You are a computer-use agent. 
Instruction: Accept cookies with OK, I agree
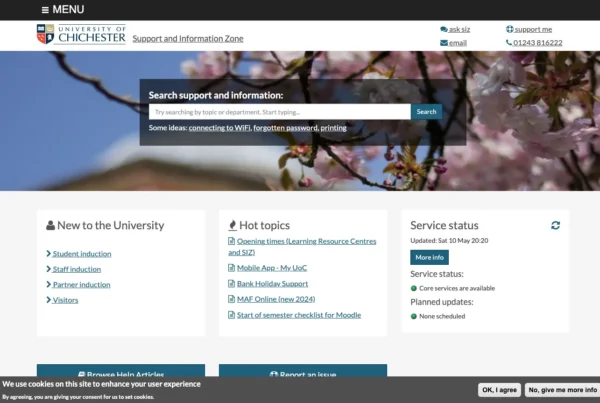coord(499,390)
